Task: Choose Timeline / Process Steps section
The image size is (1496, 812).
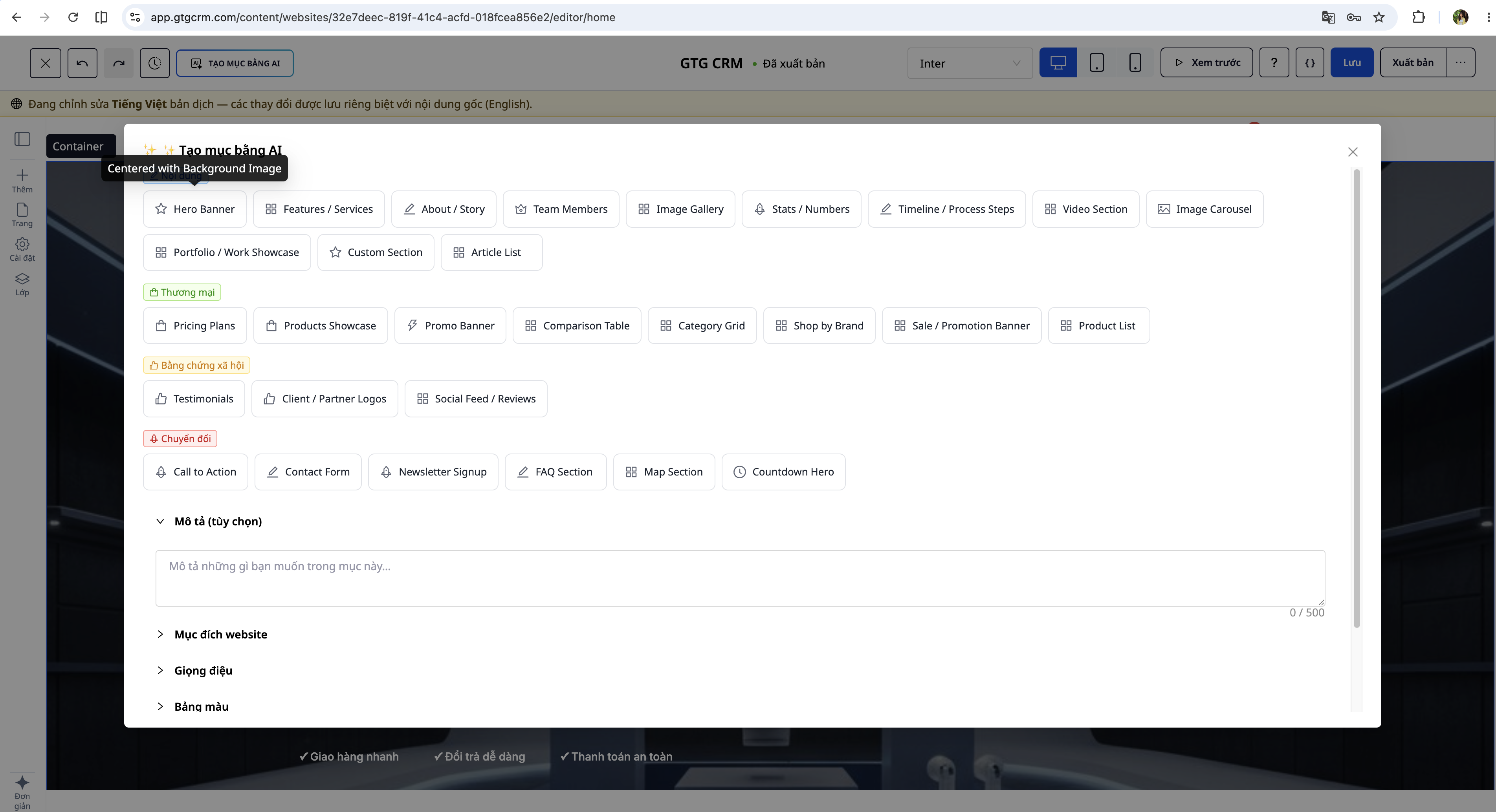Action: click(947, 209)
